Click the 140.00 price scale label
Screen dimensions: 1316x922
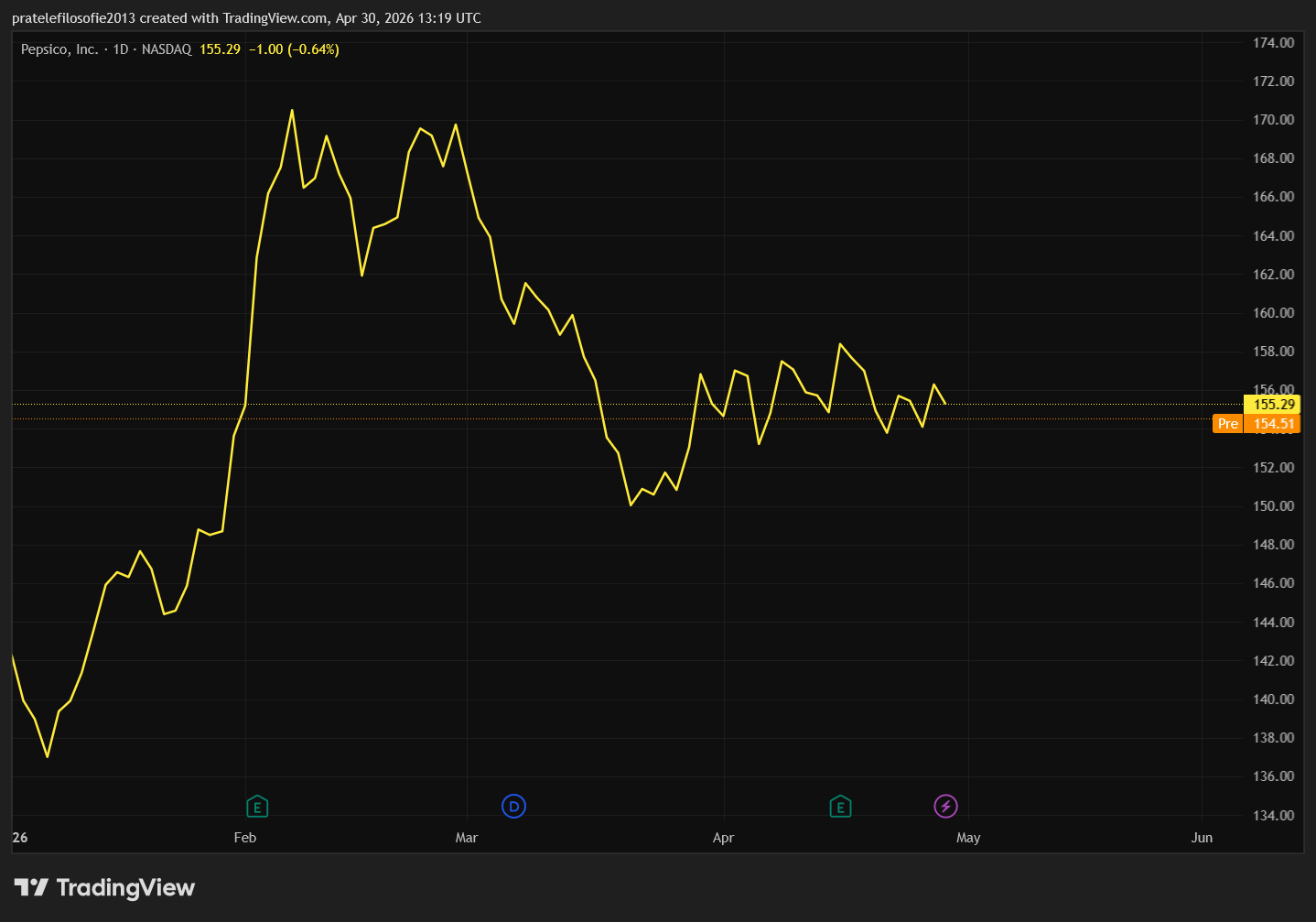point(1273,699)
